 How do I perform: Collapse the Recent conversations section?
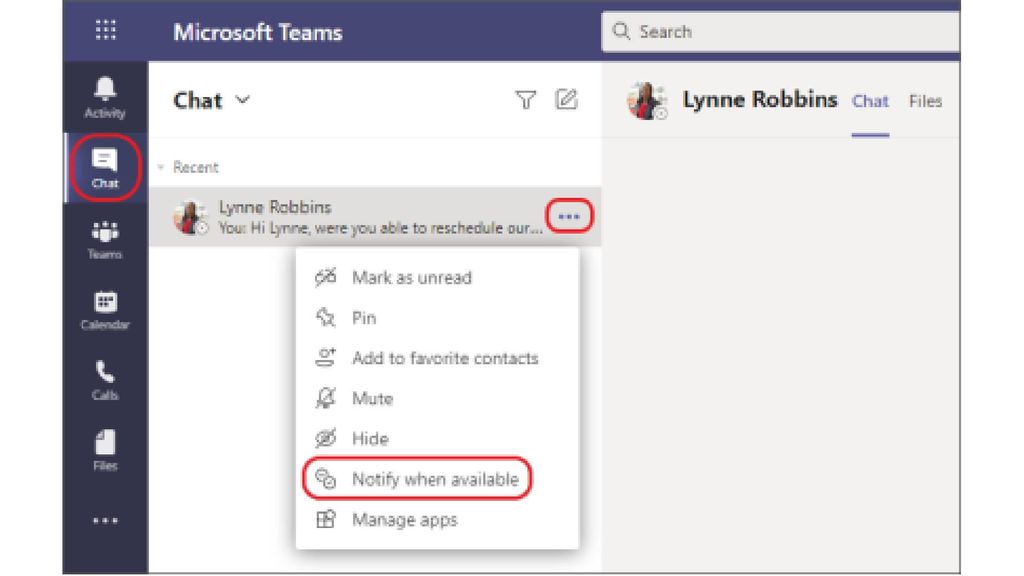click(163, 167)
